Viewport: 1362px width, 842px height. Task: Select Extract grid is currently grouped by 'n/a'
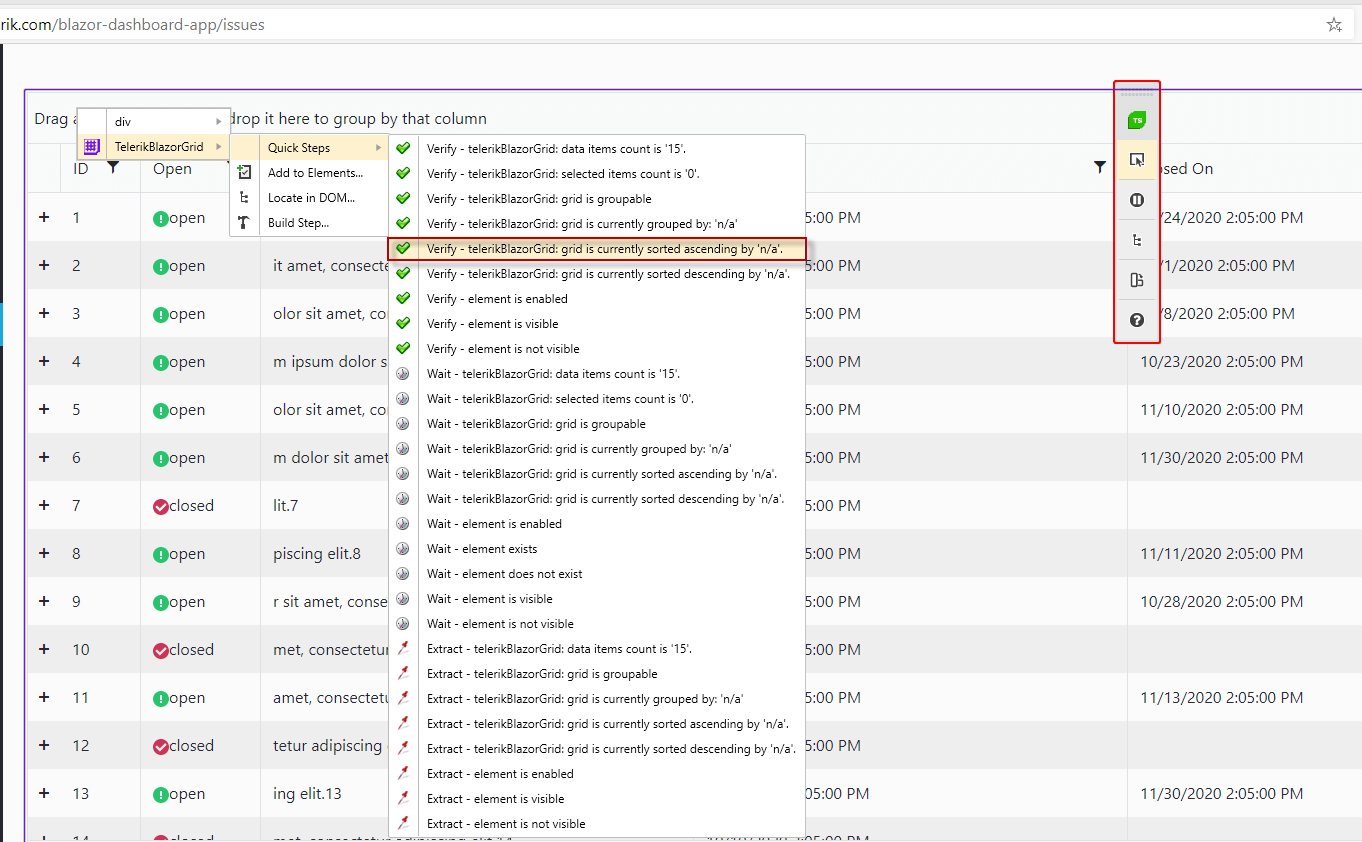pyautogui.click(x=597, y=698)
